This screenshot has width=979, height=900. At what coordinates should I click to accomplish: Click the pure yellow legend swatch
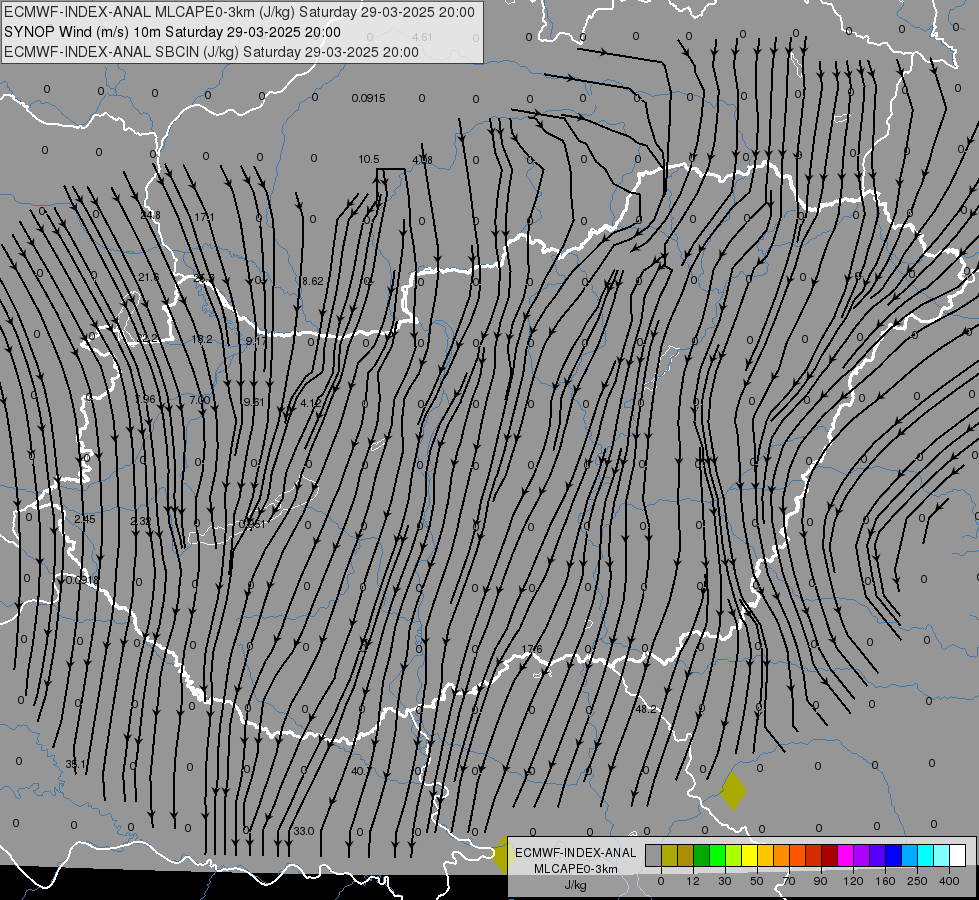click(749, 855)
